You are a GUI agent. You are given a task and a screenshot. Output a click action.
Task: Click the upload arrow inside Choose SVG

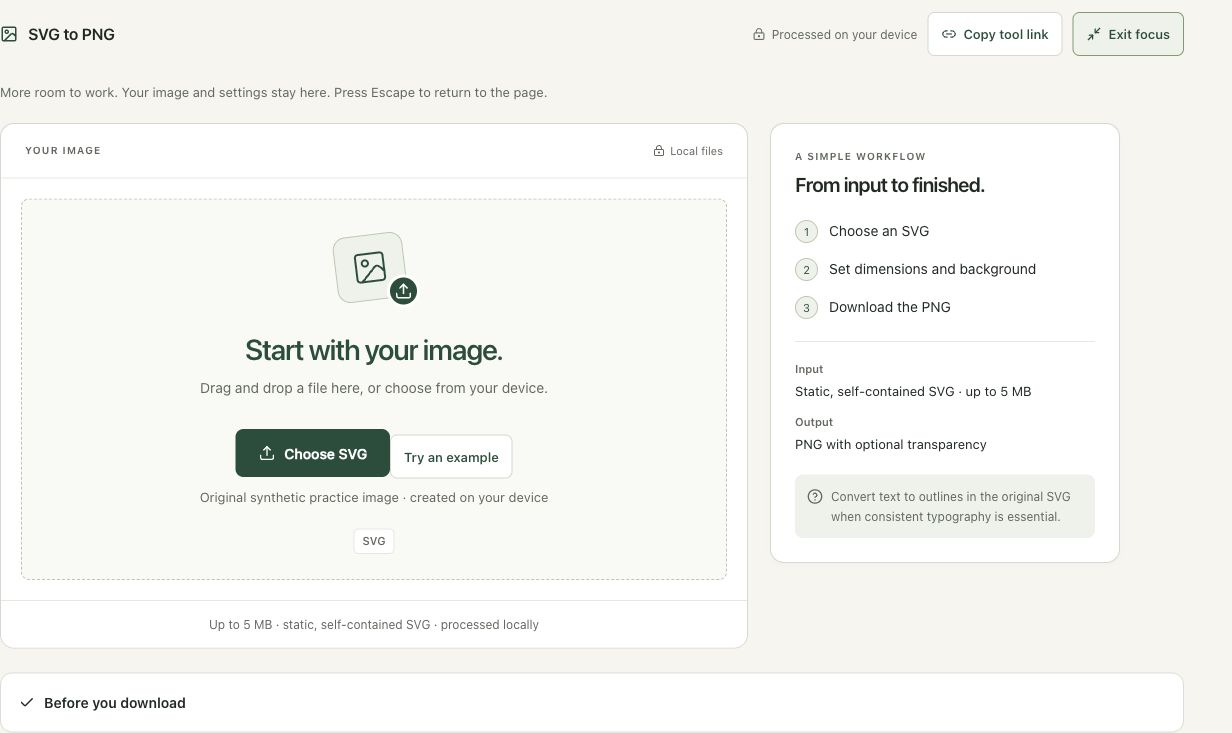[x=267, y=453]
